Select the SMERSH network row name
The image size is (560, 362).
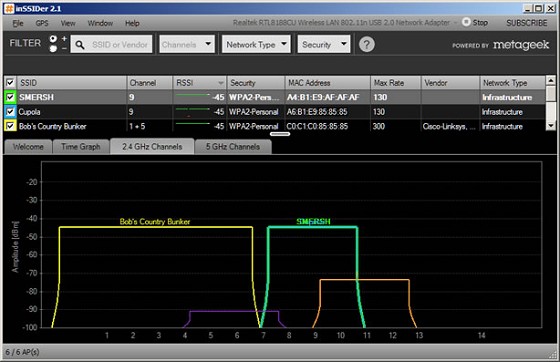click(x=36, y=97)
